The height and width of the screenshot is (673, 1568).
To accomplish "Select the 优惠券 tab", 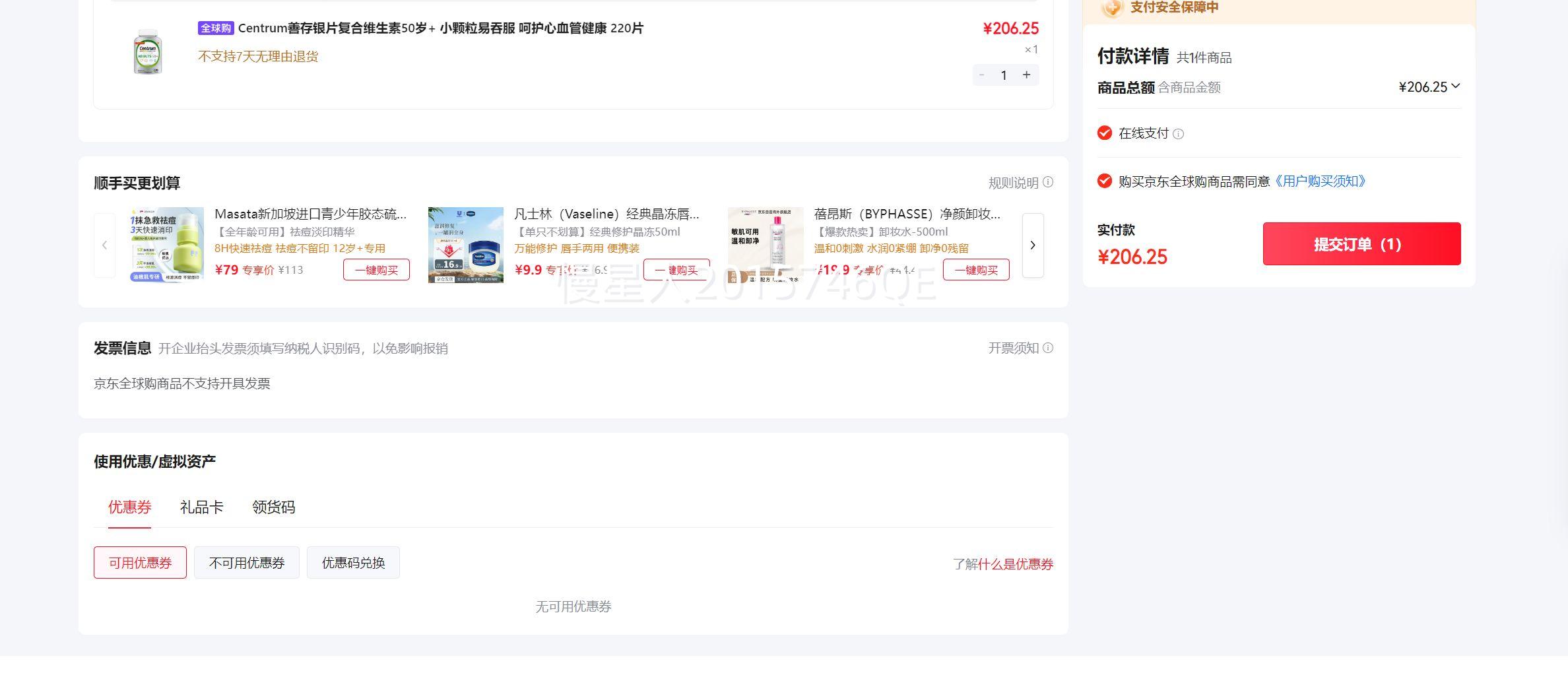I will pos(129,507).
